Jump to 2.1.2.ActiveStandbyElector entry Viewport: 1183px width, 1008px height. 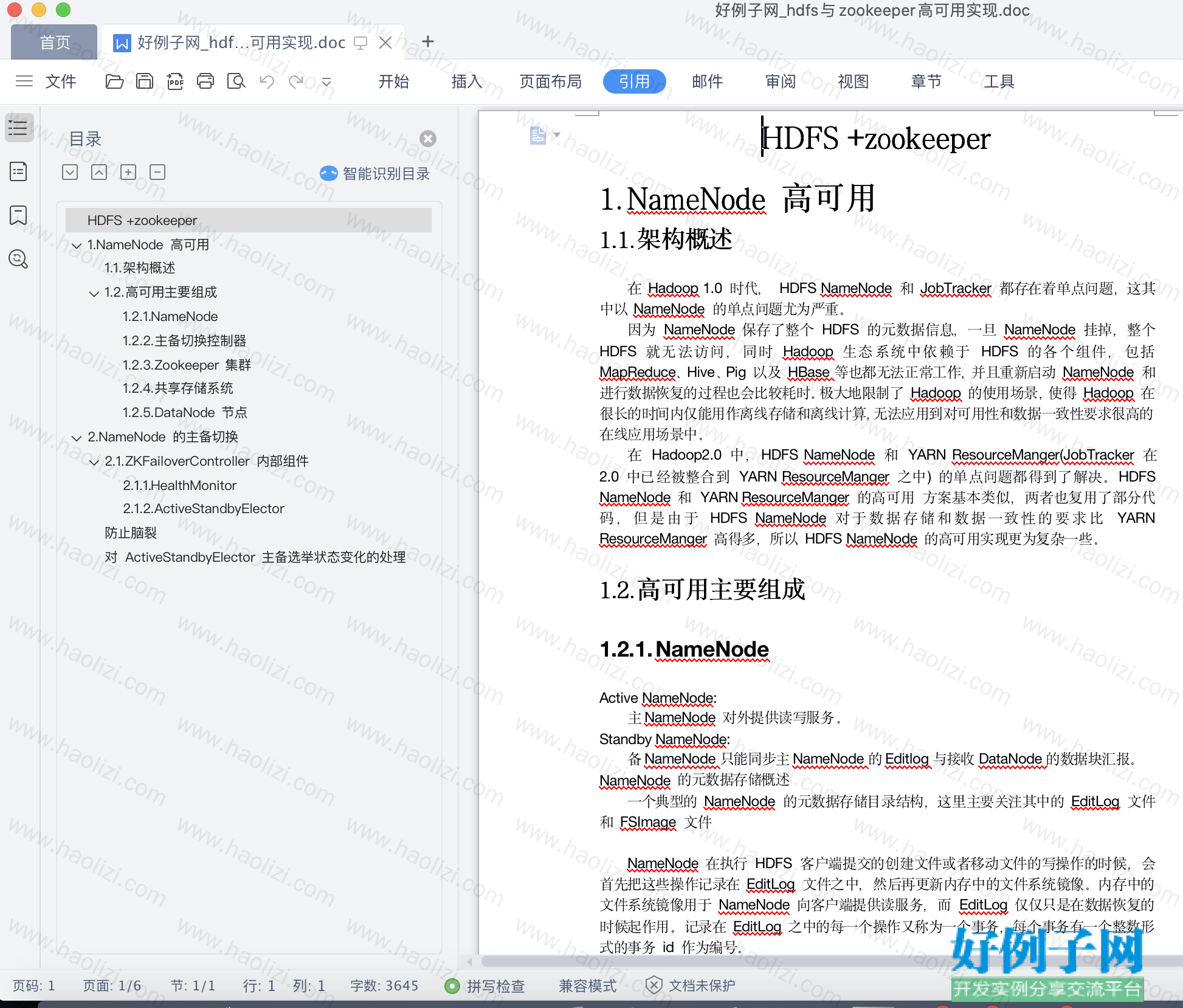[x=204, y=509]
